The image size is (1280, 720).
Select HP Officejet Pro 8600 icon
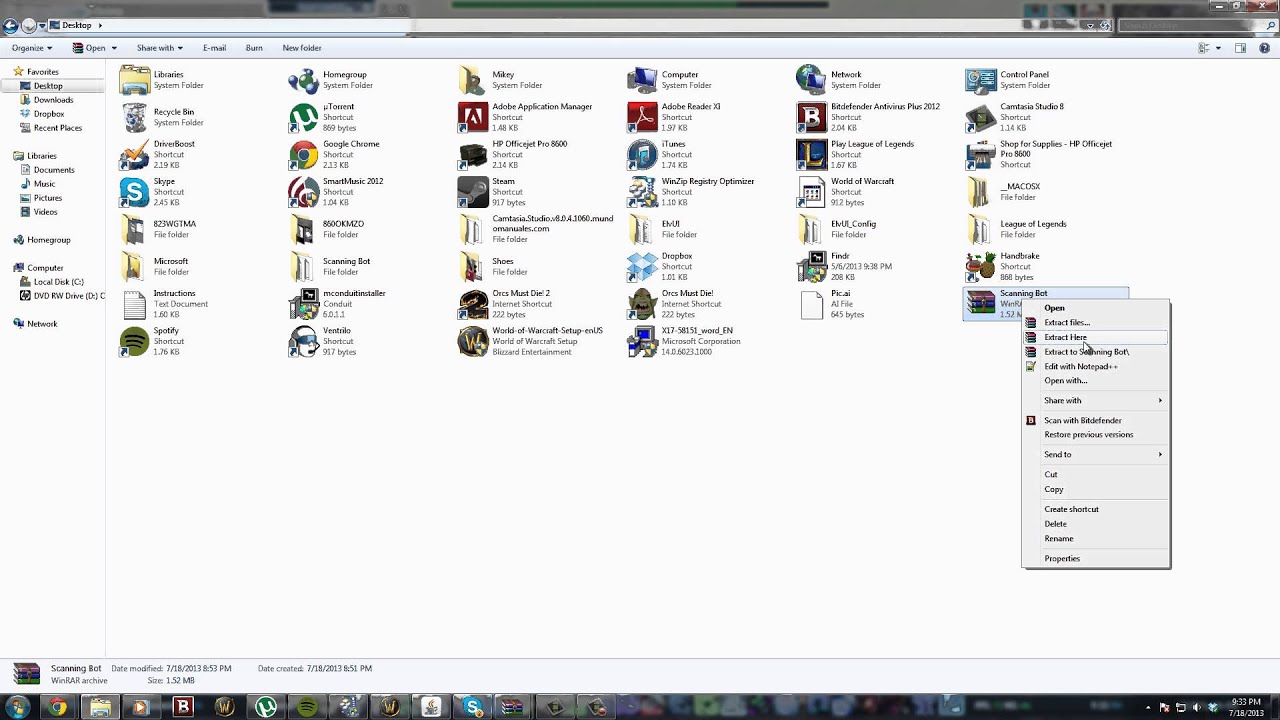point(473,154)
